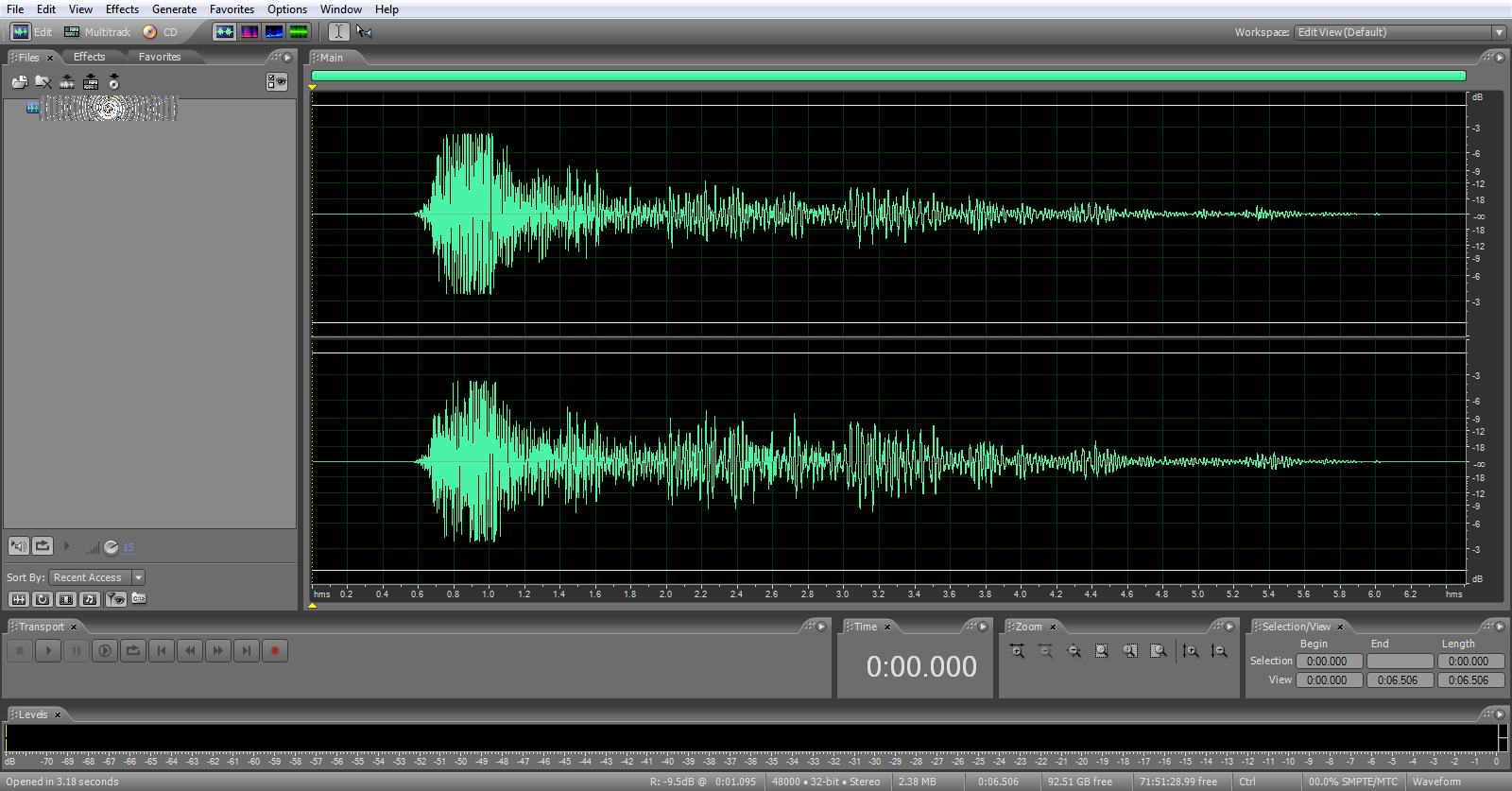Click the Zoom In Horizontally icon
Viewport: 1512px width, 791px height.
(1017, 651)
